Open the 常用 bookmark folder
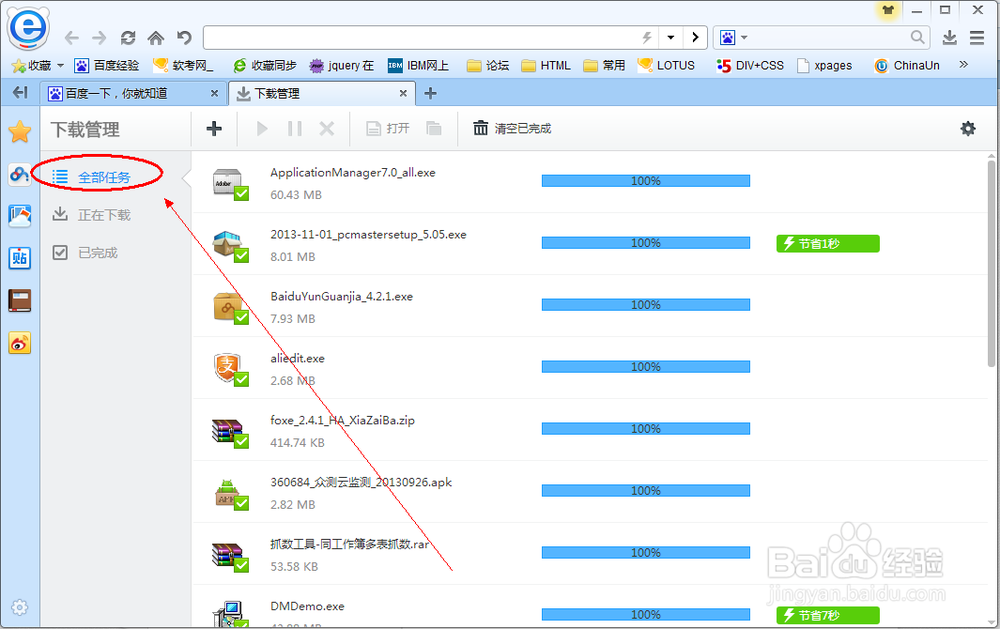 [x=605, y=66]
